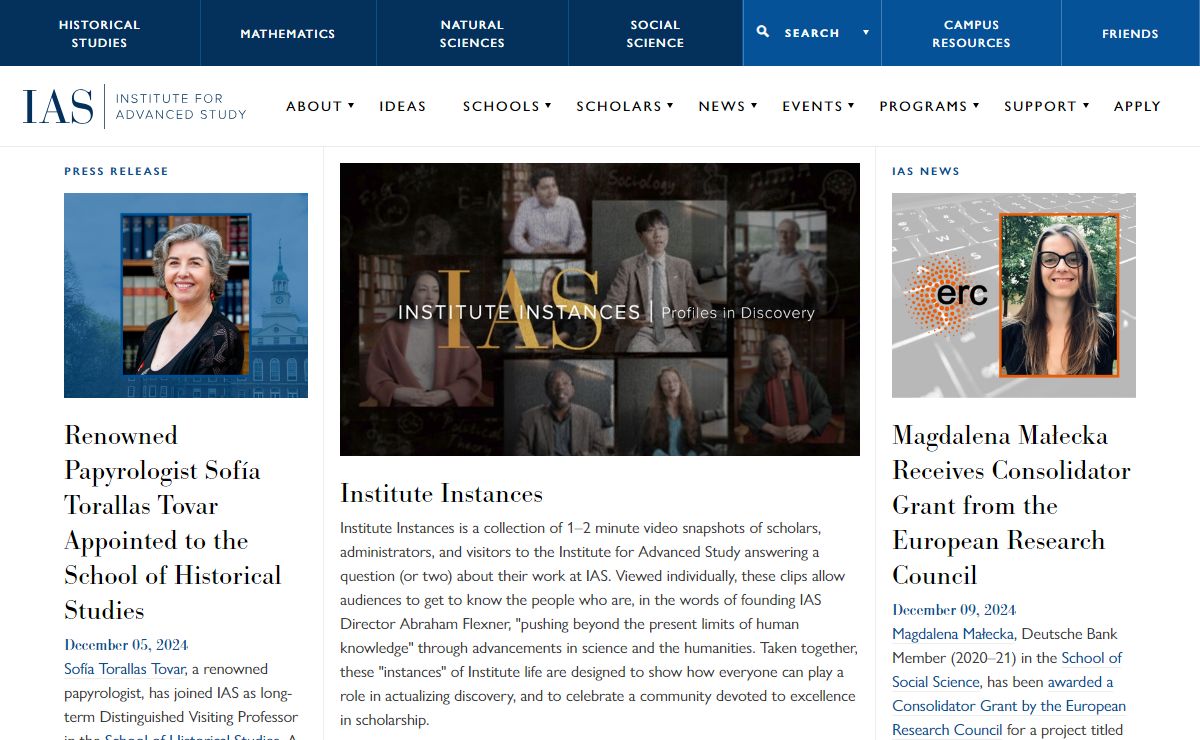Open the Institute Instances heading link

441,493
